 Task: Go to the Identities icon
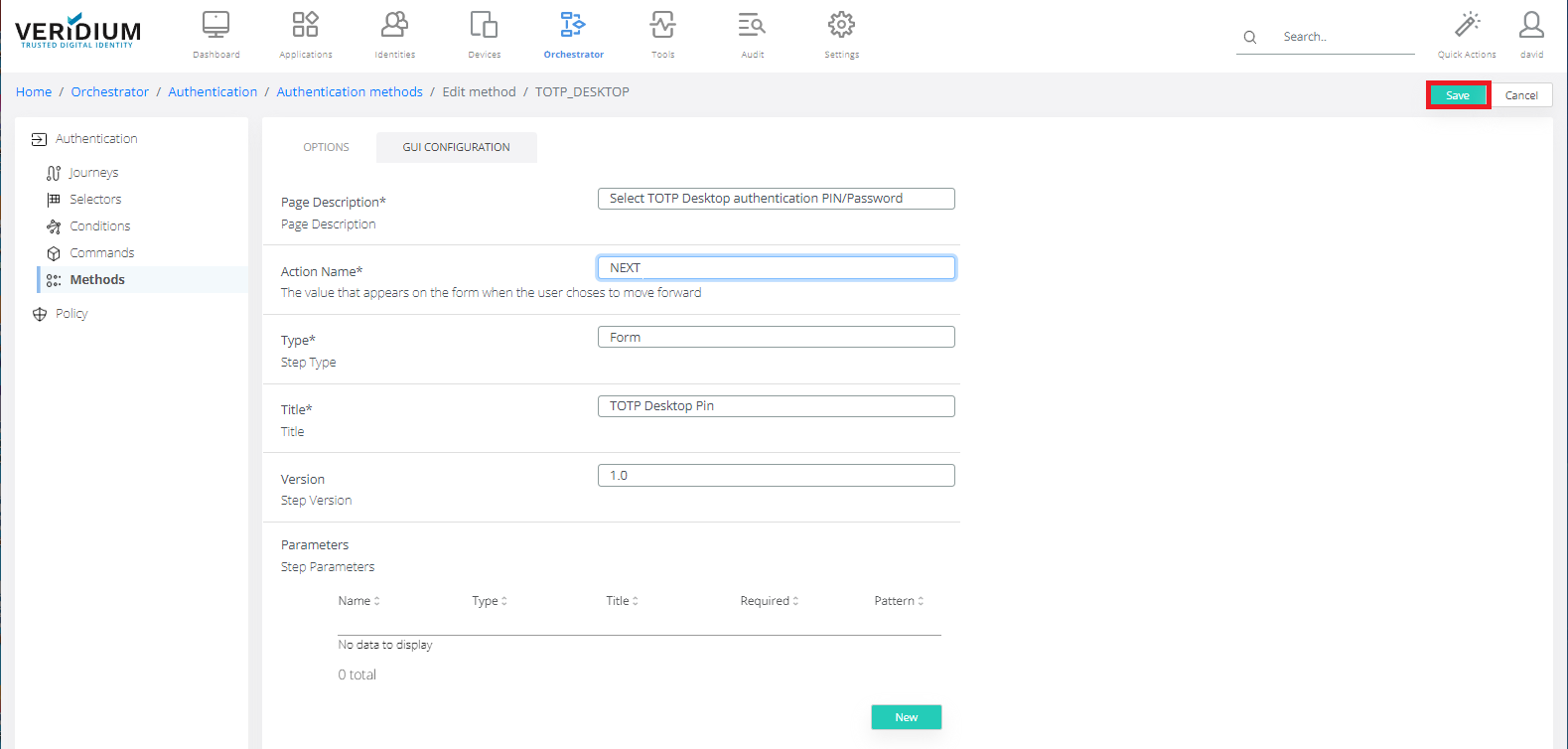(x=394, y=25)
